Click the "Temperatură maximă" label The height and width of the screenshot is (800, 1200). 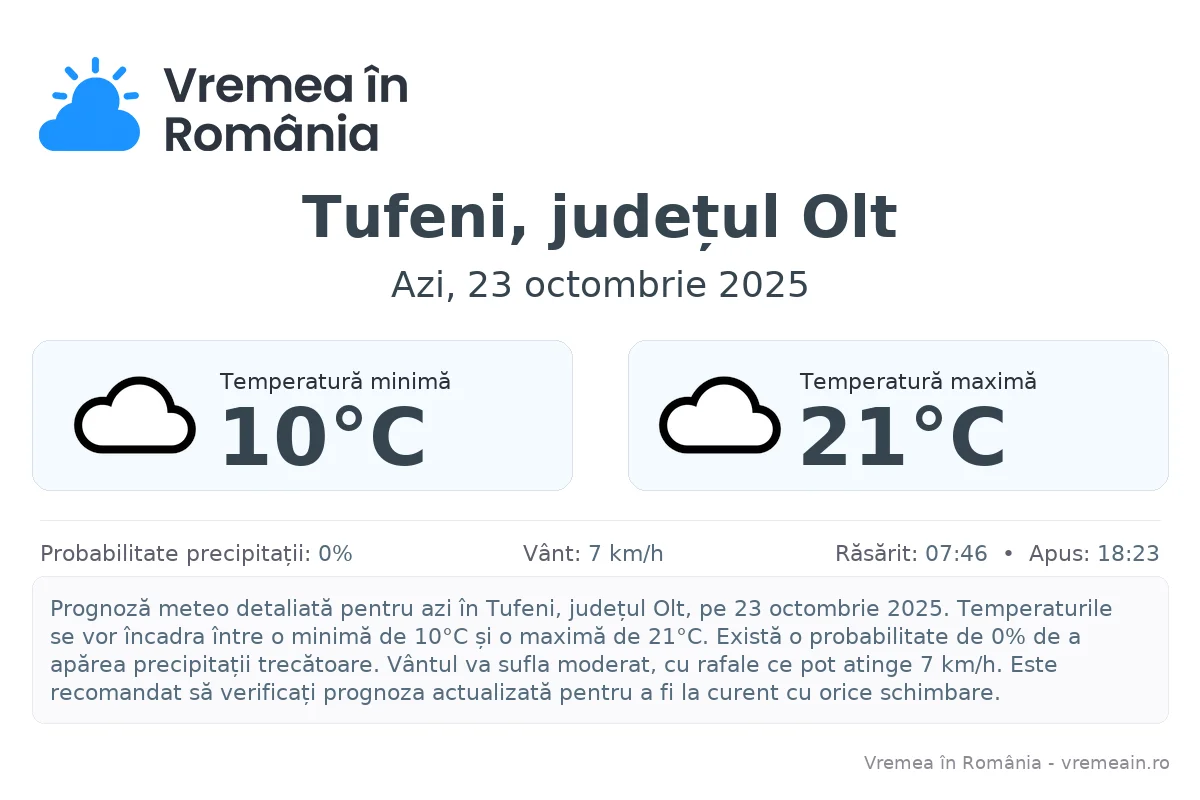pos(917,381)
